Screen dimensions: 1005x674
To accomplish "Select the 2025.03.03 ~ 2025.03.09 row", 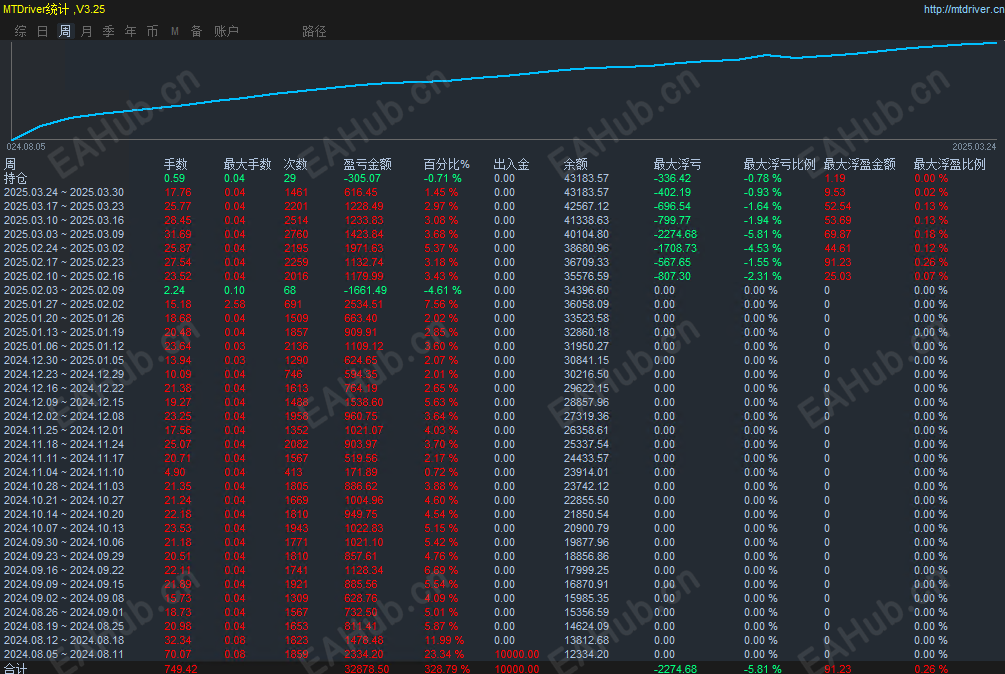I will click(x=502, y=234).
